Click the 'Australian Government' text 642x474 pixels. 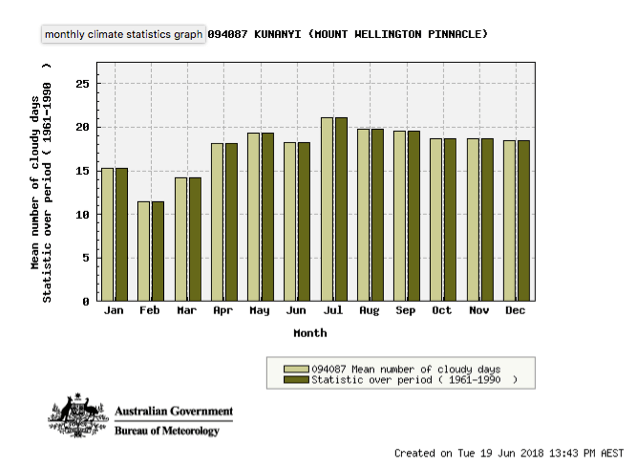[174, 411]
